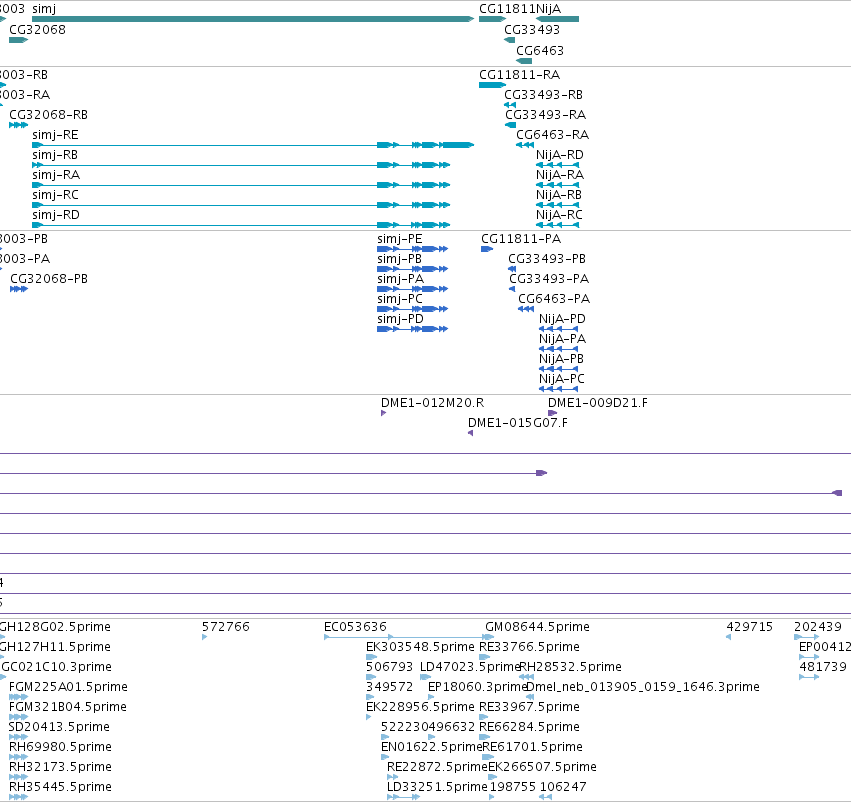Select the CG6463-RA transcript
The height and width of the screenshot is (802, 851).
tap(525, 145)
